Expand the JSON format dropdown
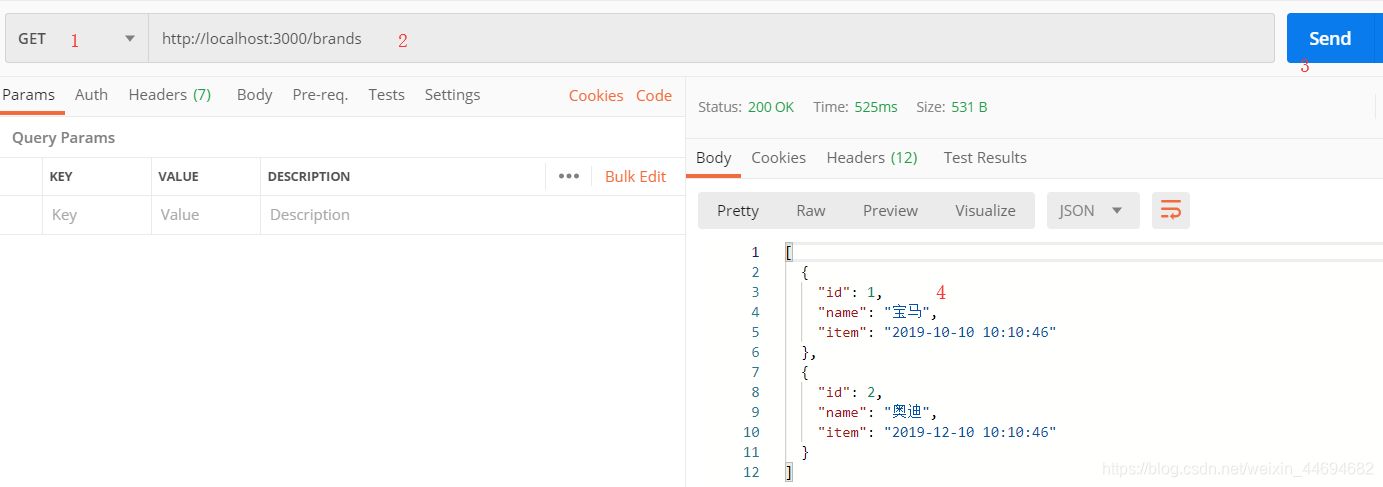This screenshot has width=1383, height=487. click(x=1093, y=210)
